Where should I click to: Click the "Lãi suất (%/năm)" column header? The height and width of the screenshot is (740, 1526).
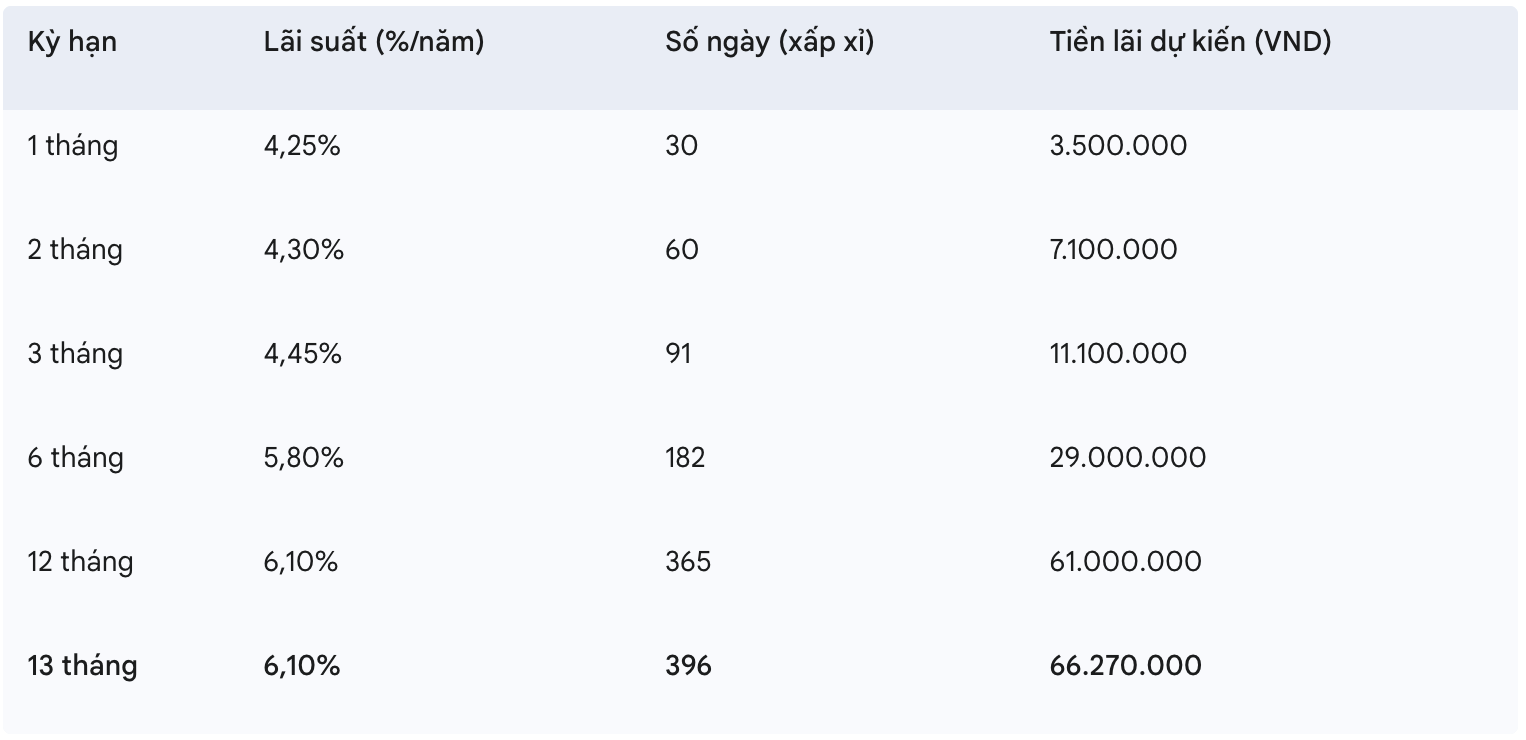[x=374, y=42]
